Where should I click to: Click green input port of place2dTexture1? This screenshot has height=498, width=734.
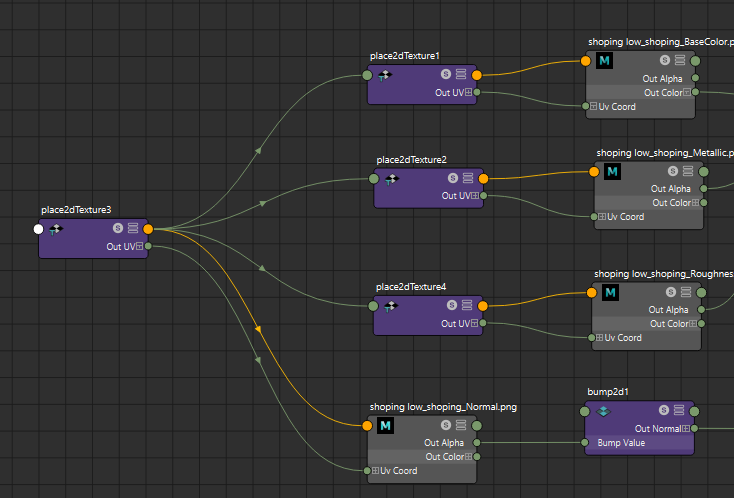pyautogui.click(x=367, y=75)
